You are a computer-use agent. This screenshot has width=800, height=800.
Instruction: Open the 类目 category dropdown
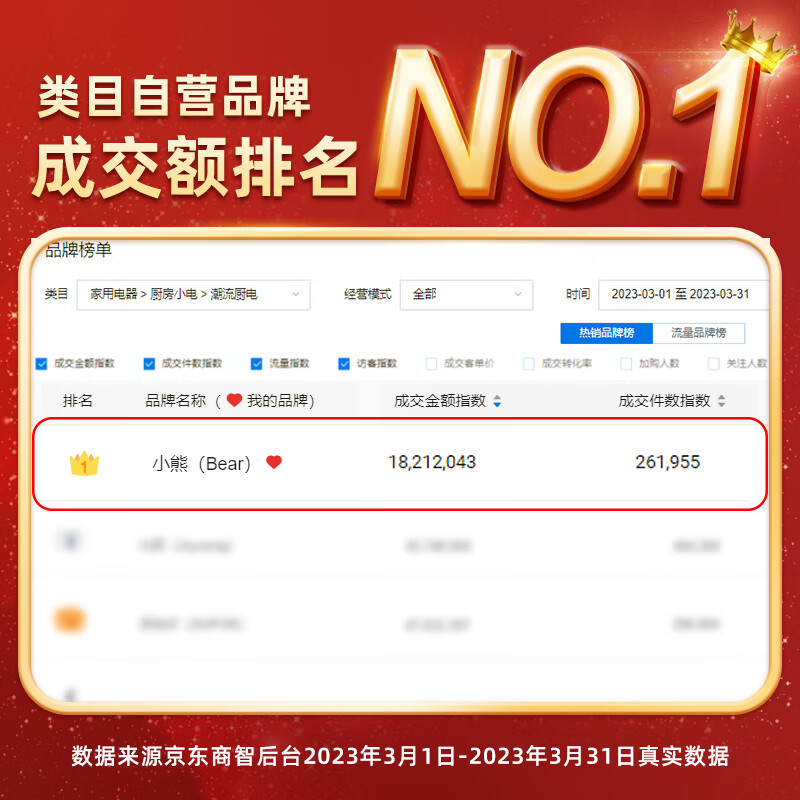click(193, 294)
